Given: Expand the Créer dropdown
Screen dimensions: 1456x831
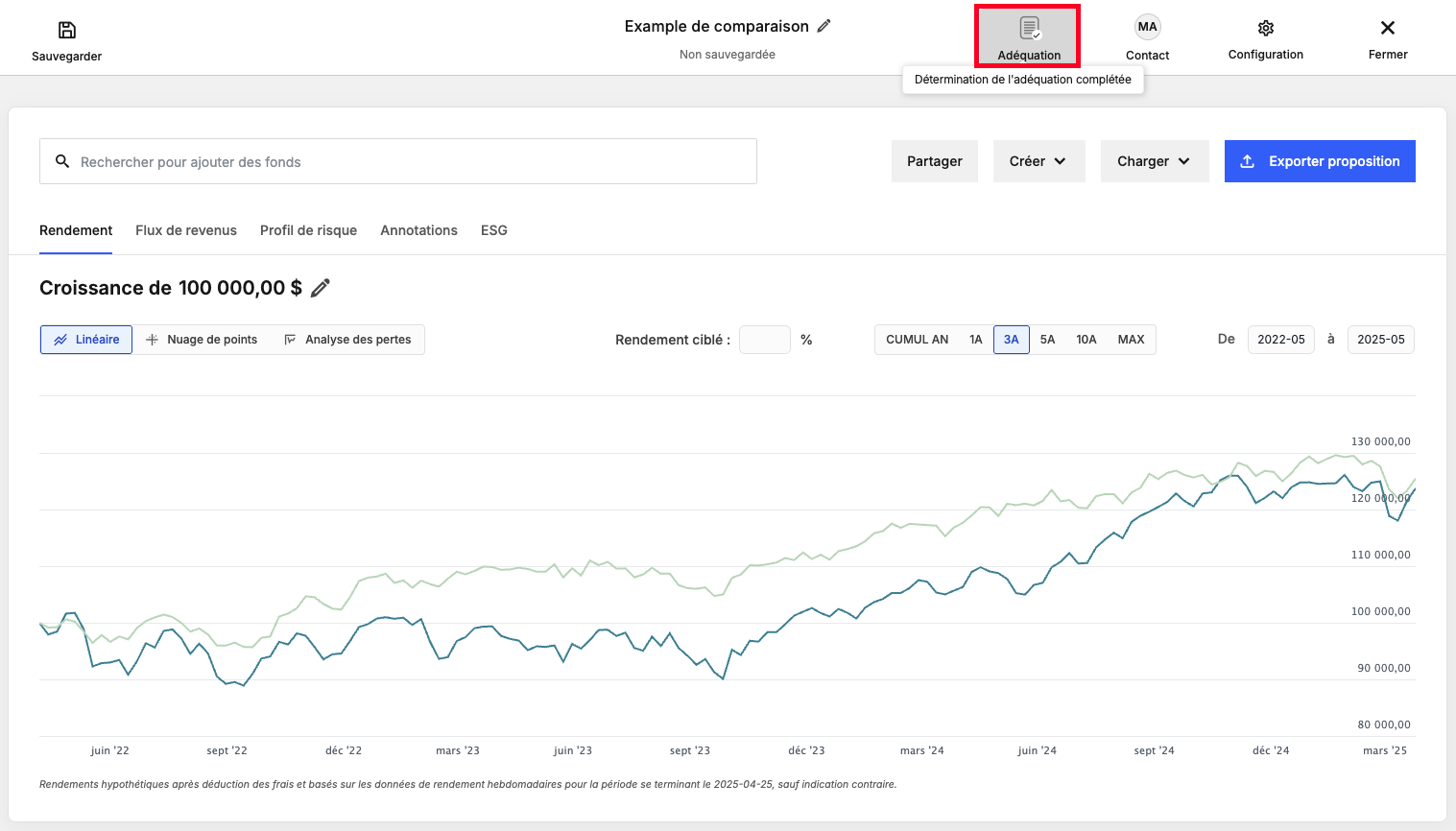Looking at the screenshot, I should click(x=1039, y=161).
